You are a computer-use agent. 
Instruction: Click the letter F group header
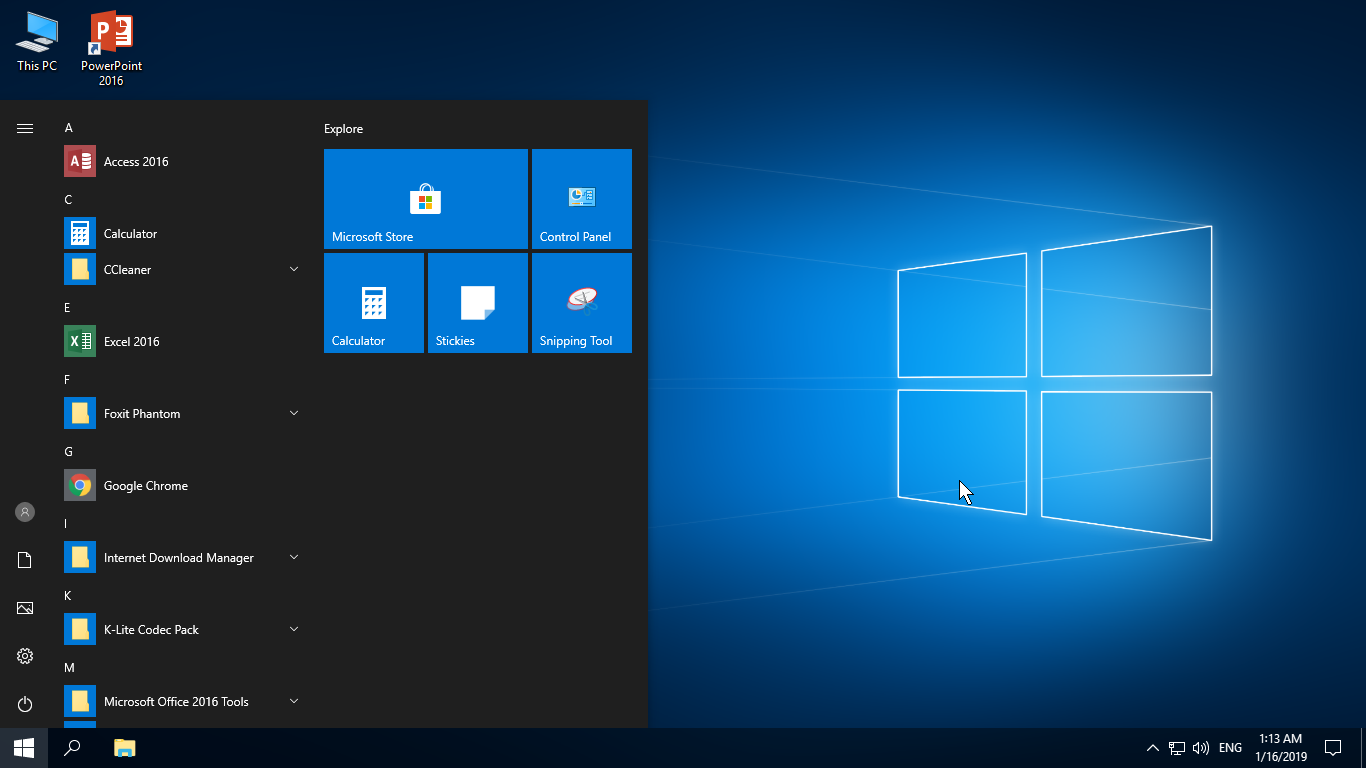pos(68,380)
